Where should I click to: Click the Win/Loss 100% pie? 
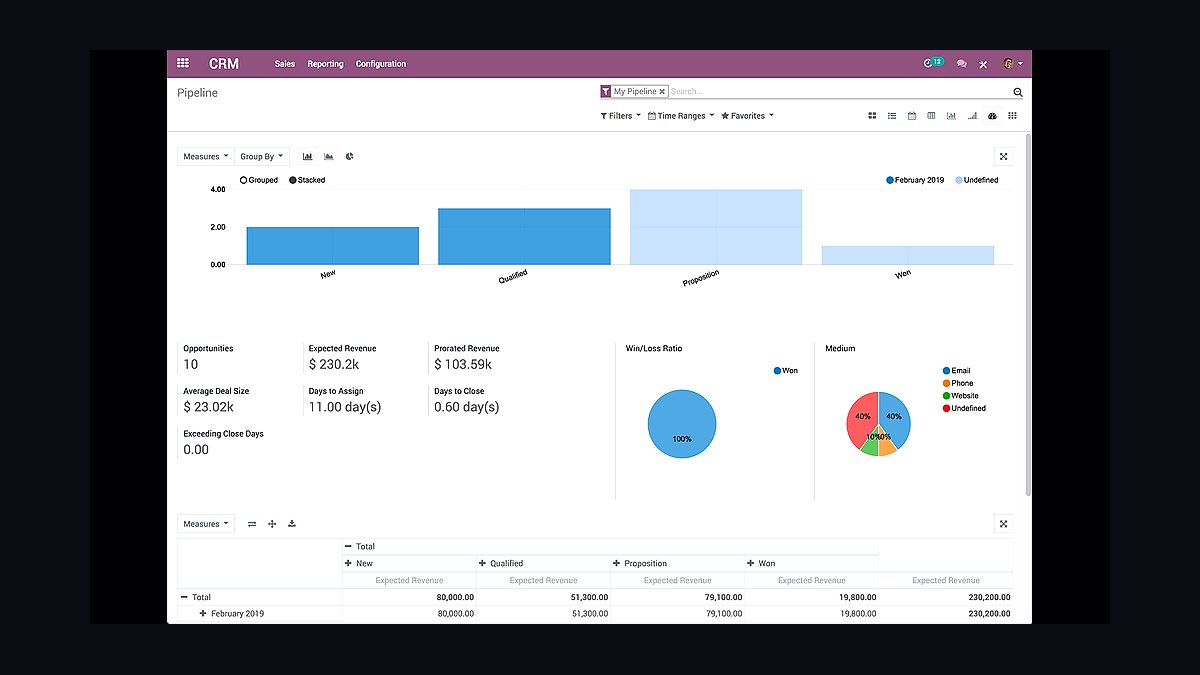[682, 424]
